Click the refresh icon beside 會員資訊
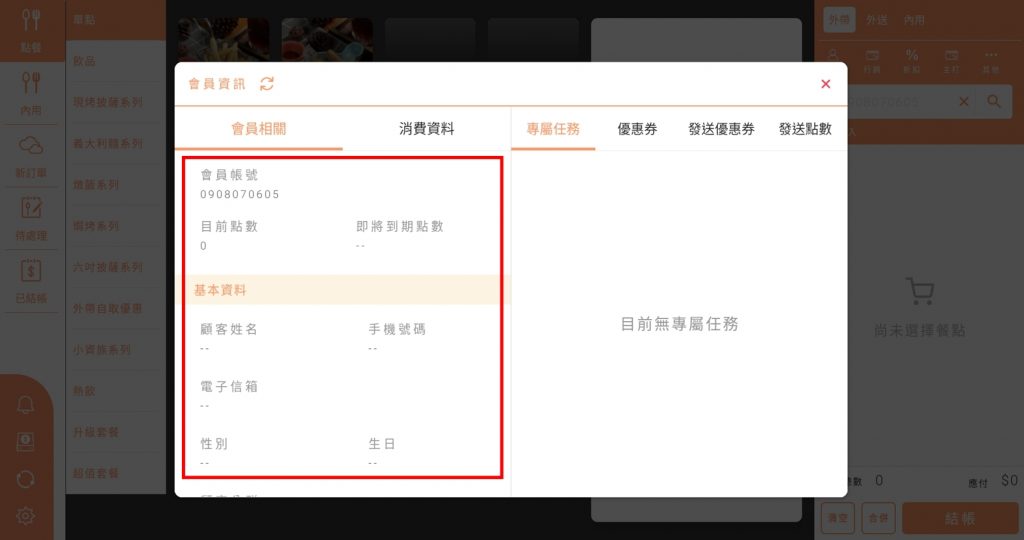1024x540 pixels. [x=267, y=84]
